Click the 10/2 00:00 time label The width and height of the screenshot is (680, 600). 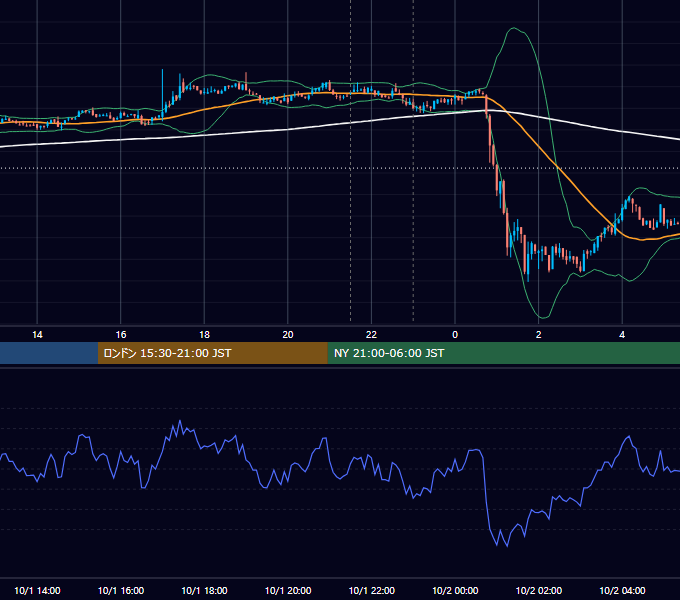pyautogui.click(x=455, y=590)
